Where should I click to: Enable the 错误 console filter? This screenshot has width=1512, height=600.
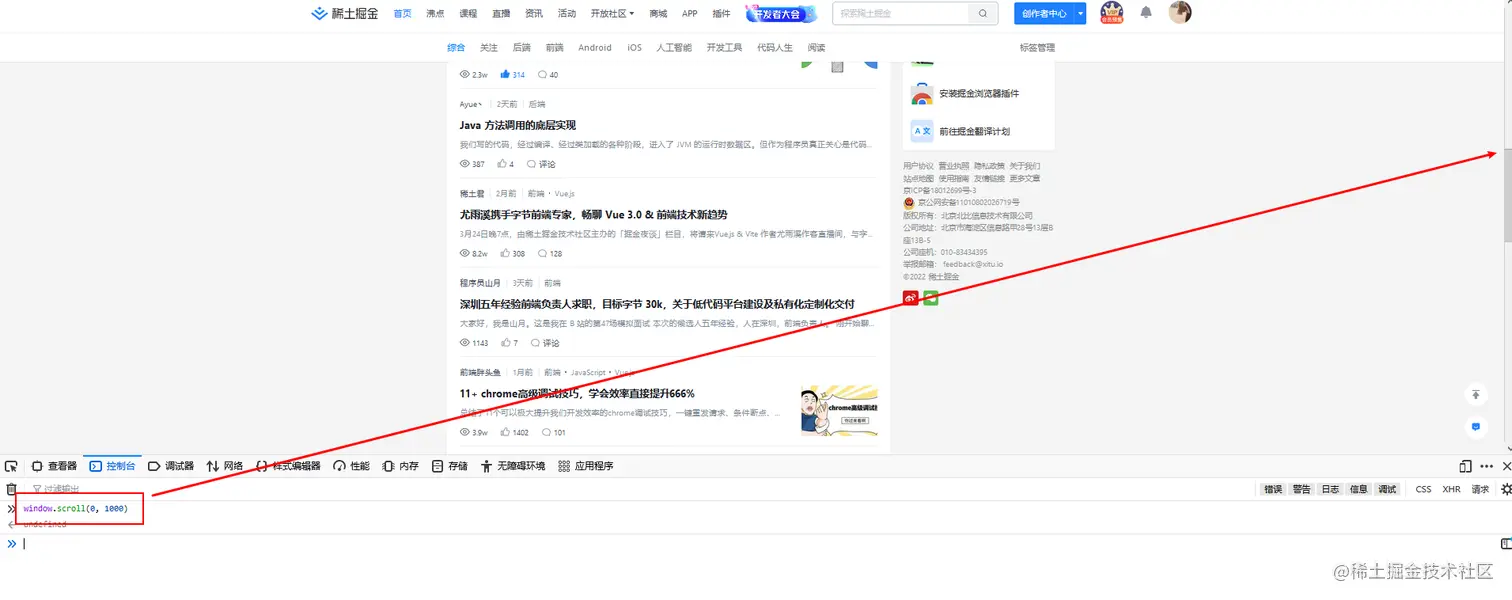[x=1271, y=489]
